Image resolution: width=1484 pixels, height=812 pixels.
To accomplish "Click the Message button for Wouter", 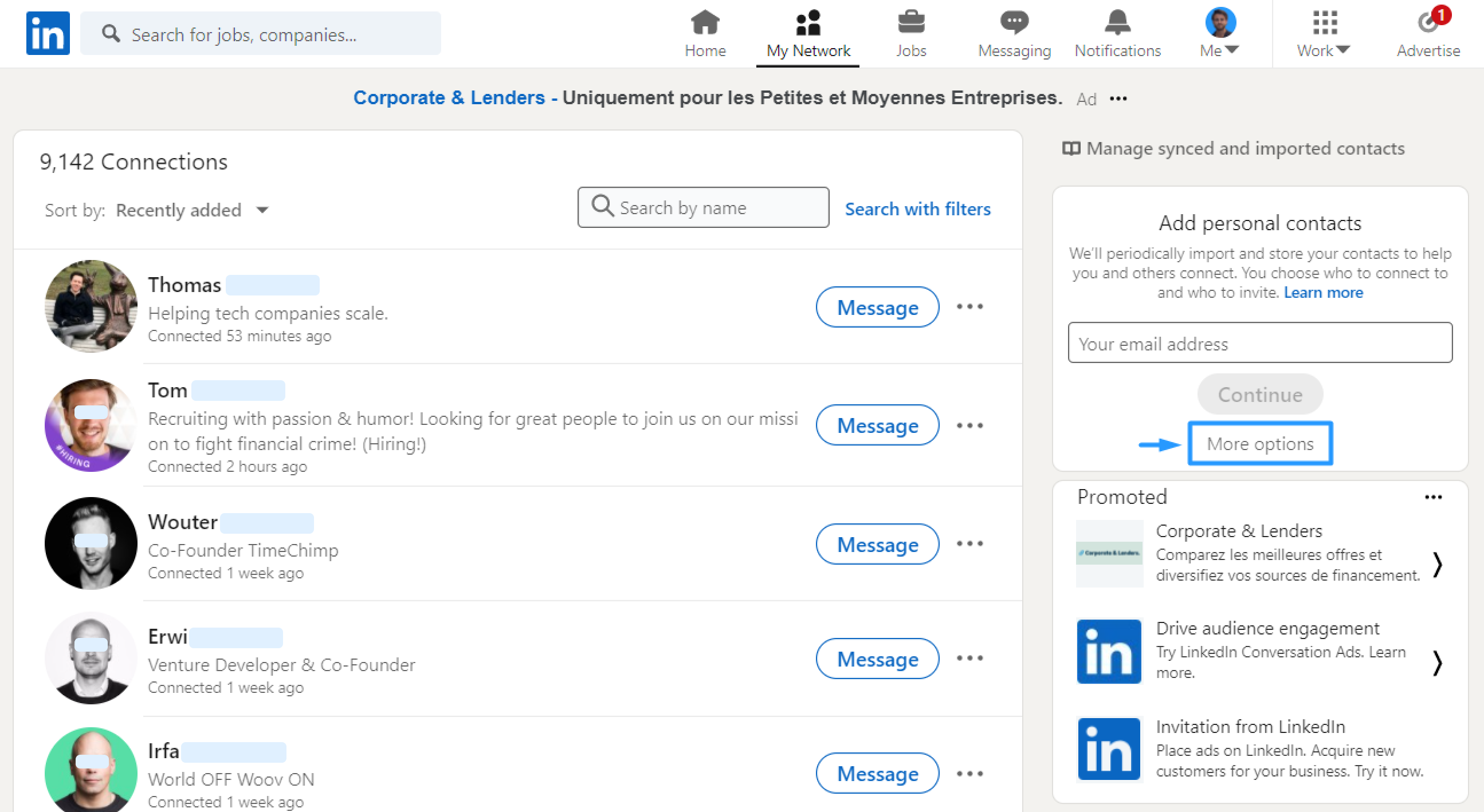I will [x=877, y=544].
